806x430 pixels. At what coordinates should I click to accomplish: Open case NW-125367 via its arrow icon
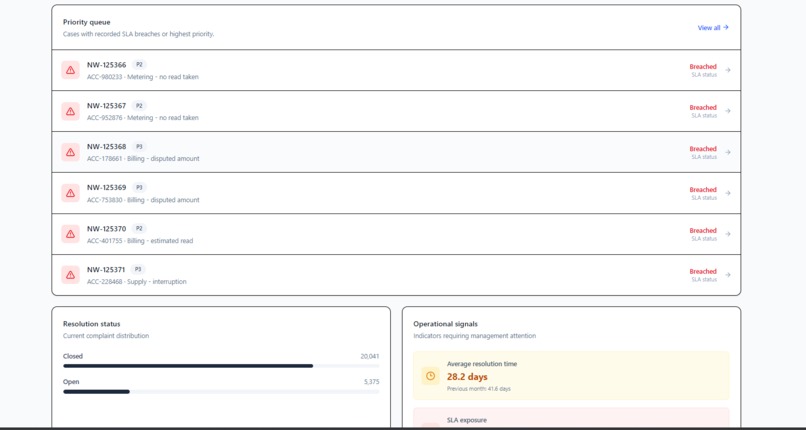(727, 111)
